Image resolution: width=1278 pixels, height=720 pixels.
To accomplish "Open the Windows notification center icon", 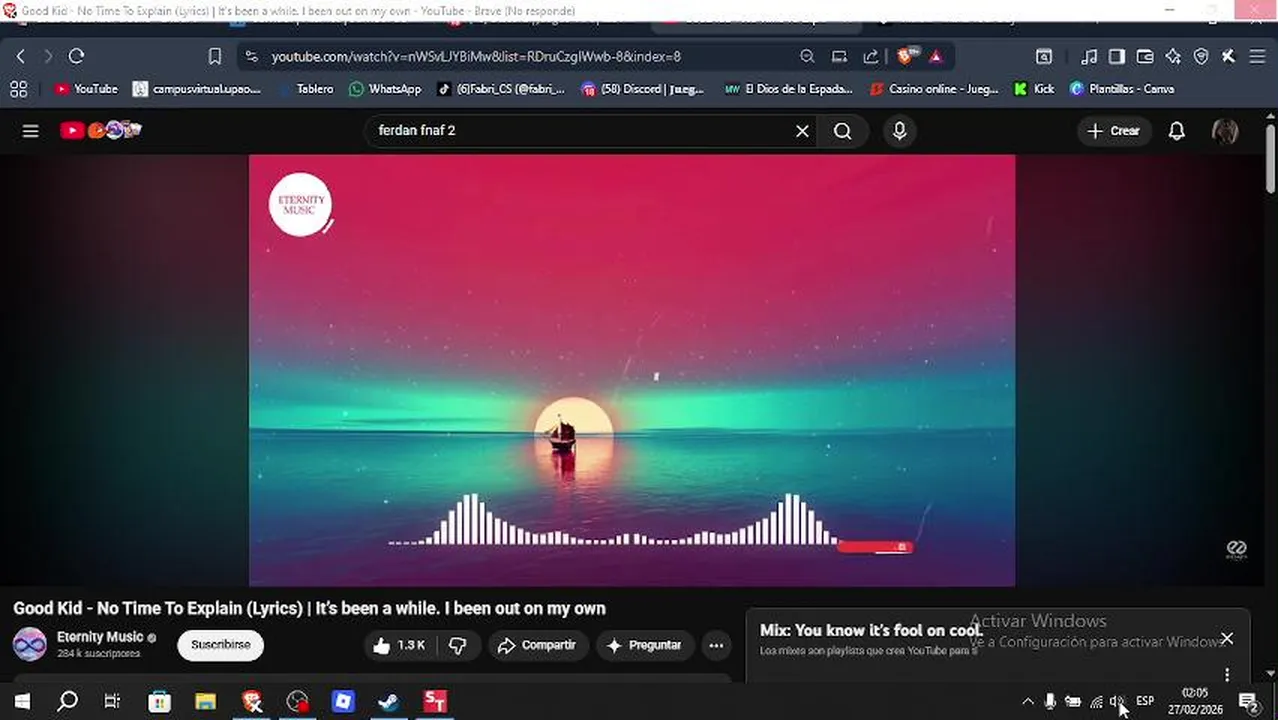I will pyautogui.click(x=1248, y=702).
